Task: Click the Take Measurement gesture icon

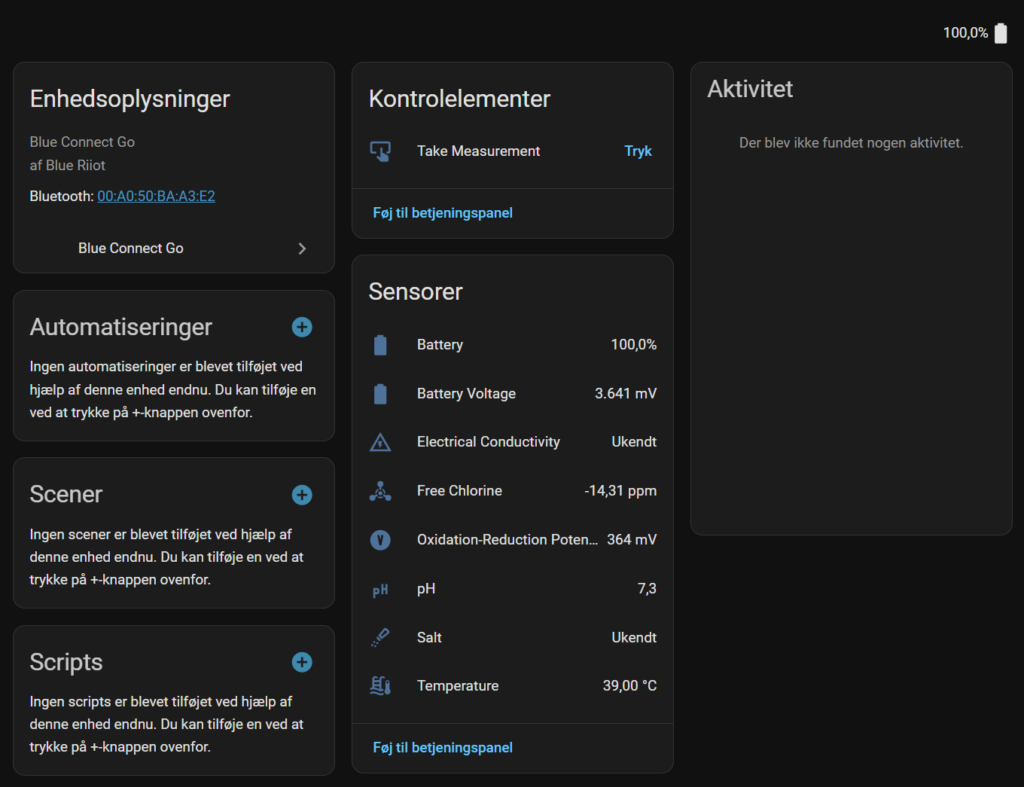Action: point(380,151)
